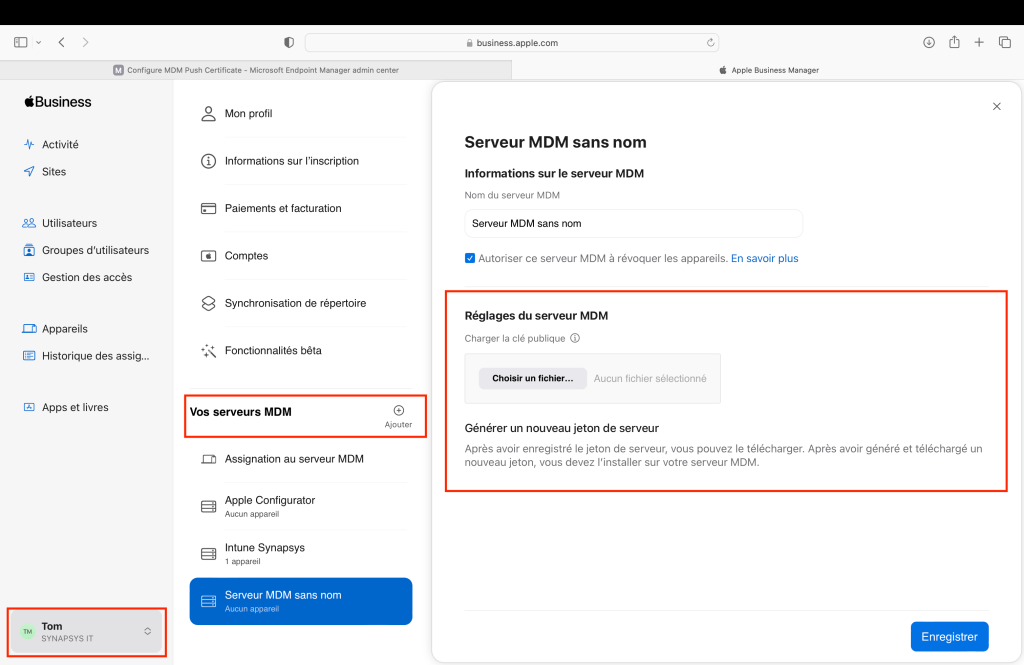1024x665 pixels.
Task: Click the Enregistrer button
Action: pyautogui.click(x=949, y=636)
